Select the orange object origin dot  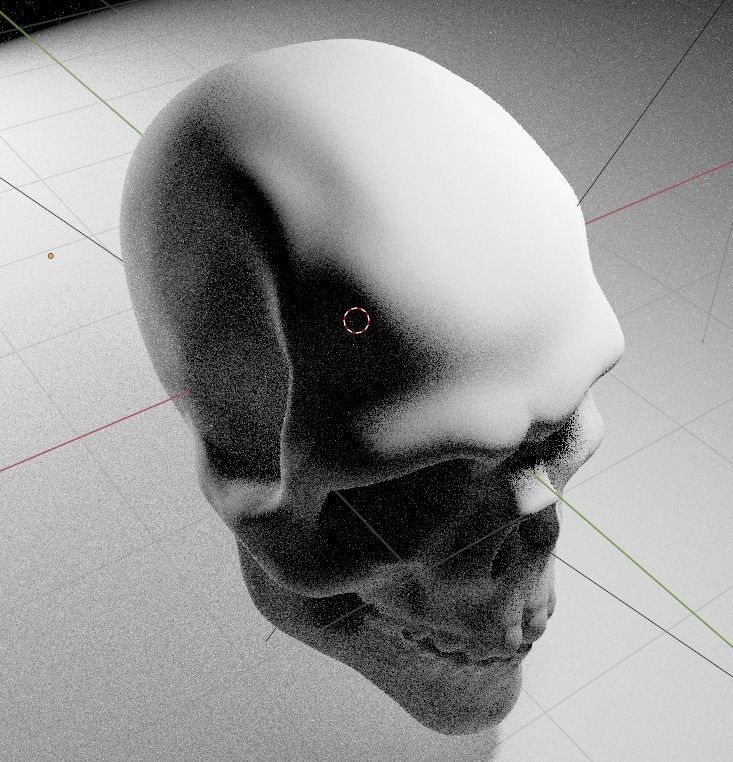click(51, 256)
